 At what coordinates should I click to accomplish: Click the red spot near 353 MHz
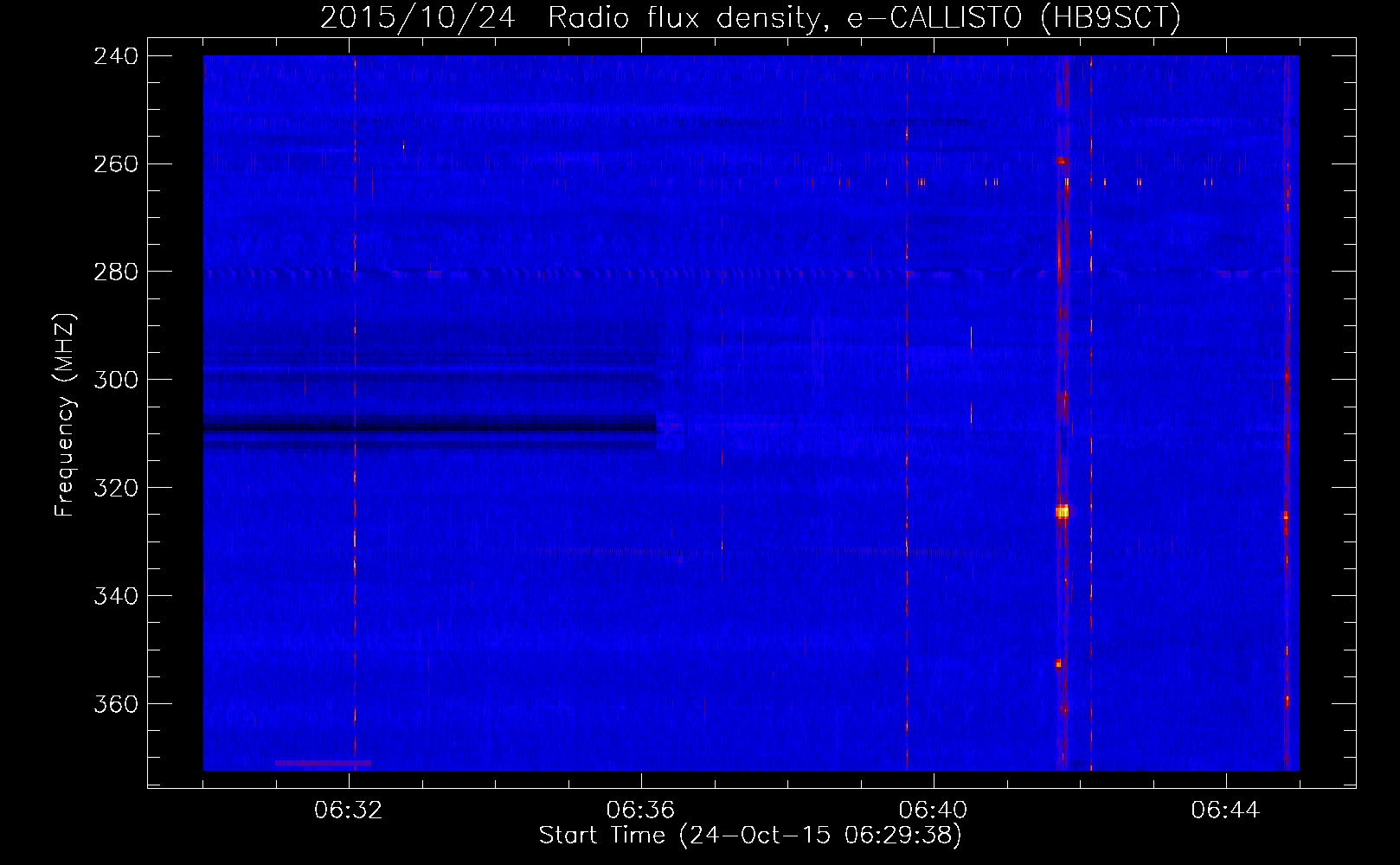pyautogui.click(x=1058, y=663)
